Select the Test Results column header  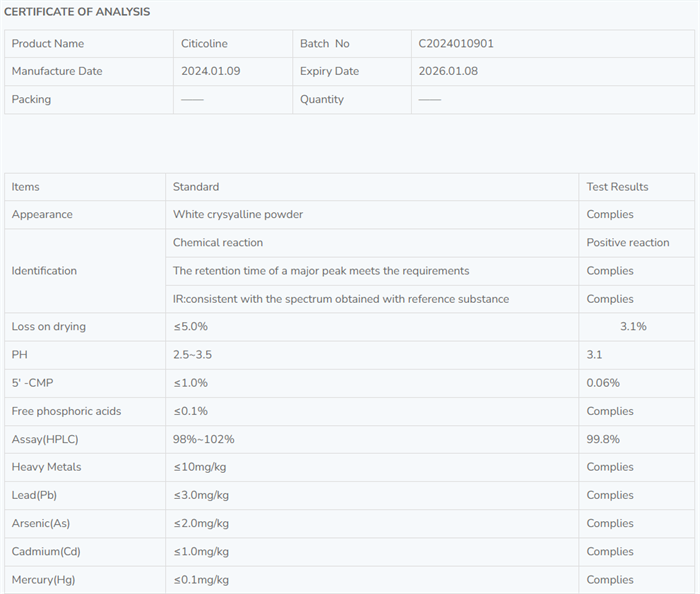(617, 187)
